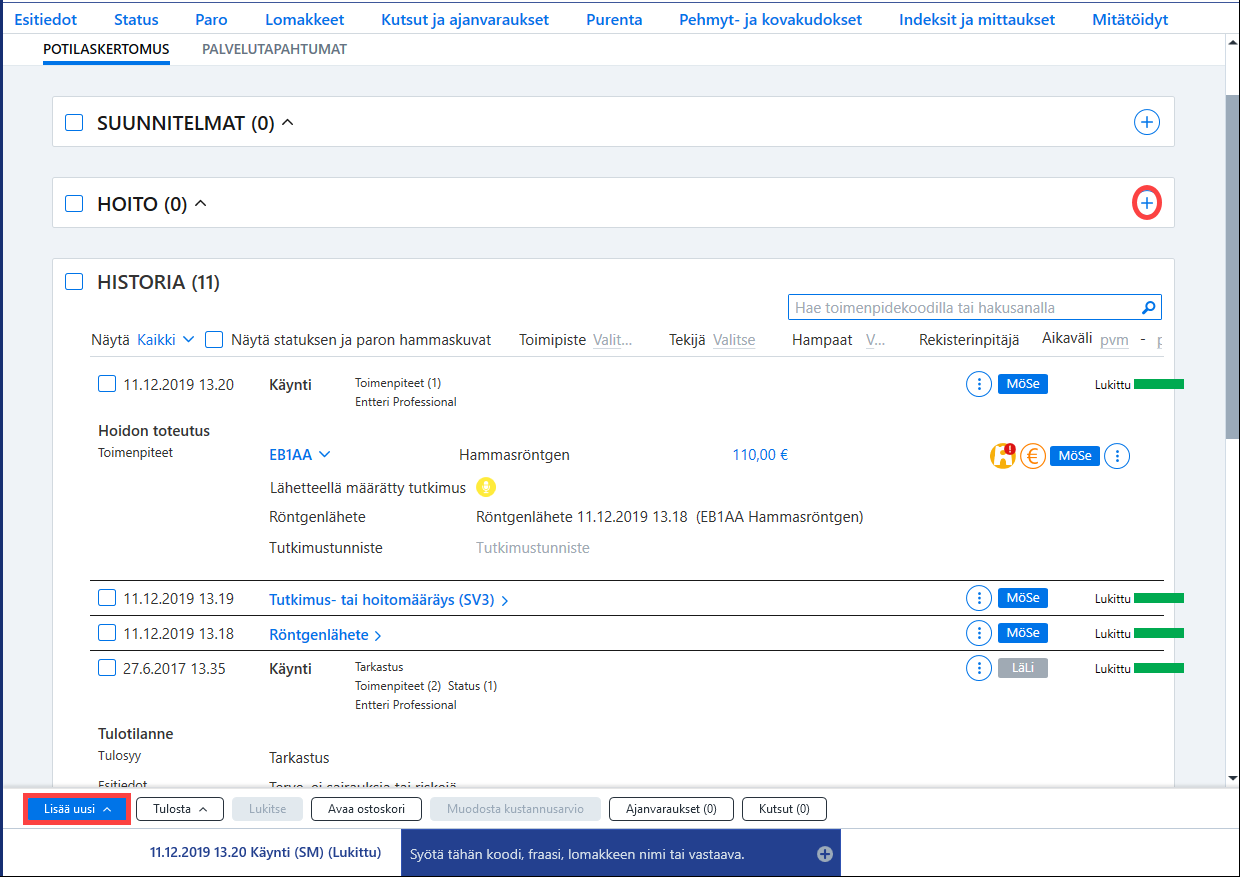Switch to PALVELUTAPAHTUMAT tab
Viewport: 1240px width, 877px height.
(x=274, y=49)
